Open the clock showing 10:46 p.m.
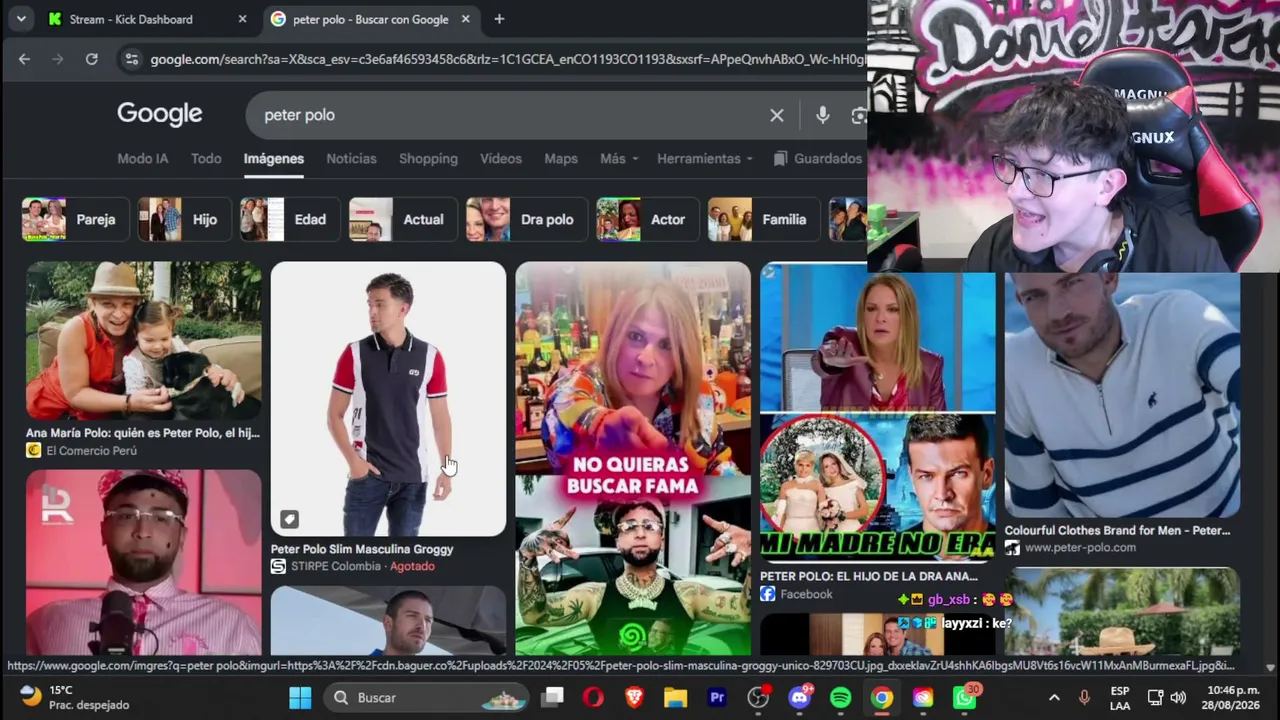1280x720 pixels. click(x=1232, y=697)
